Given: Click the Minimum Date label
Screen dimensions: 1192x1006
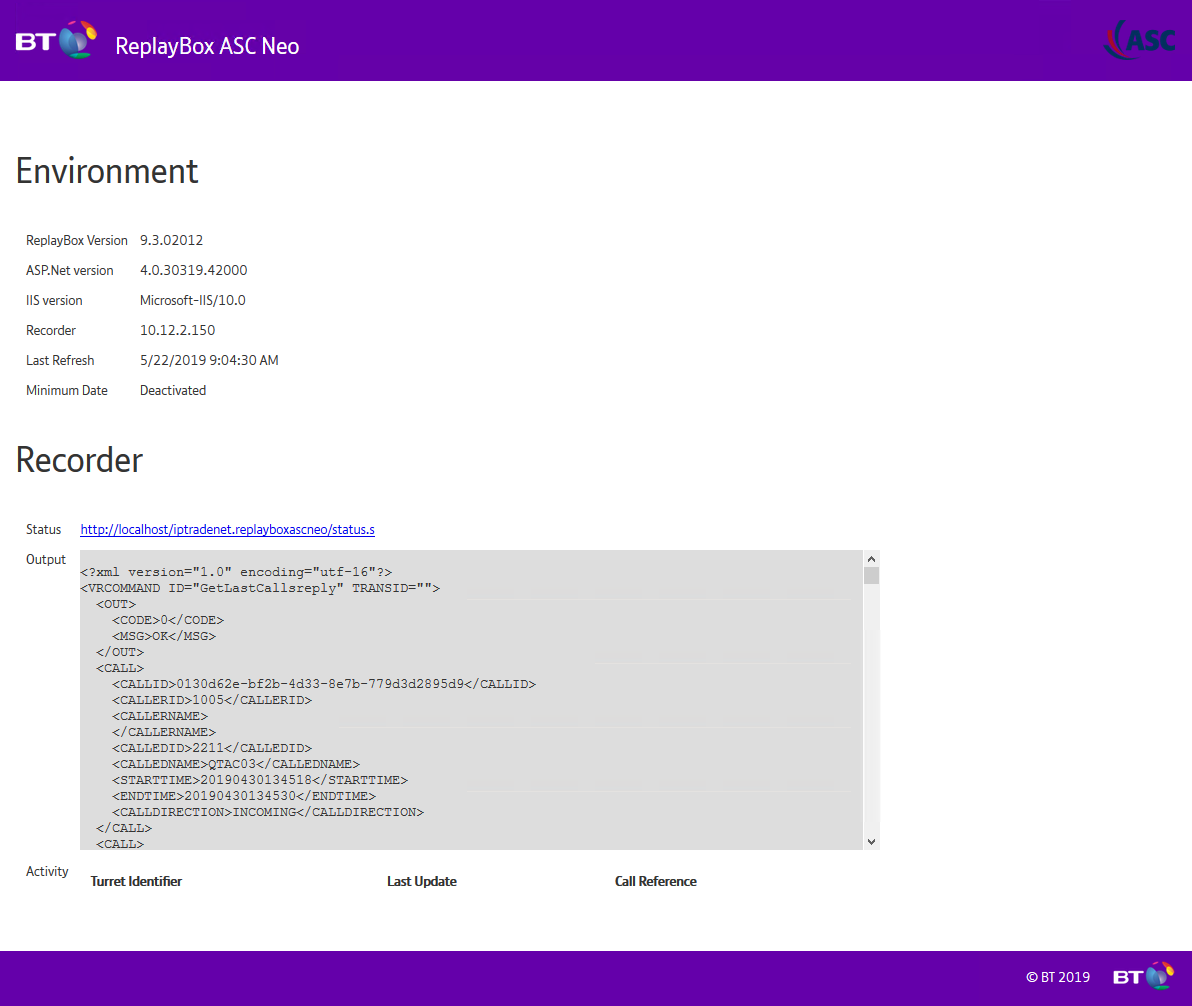Looking at the screenshot, I should coord(67,390).
